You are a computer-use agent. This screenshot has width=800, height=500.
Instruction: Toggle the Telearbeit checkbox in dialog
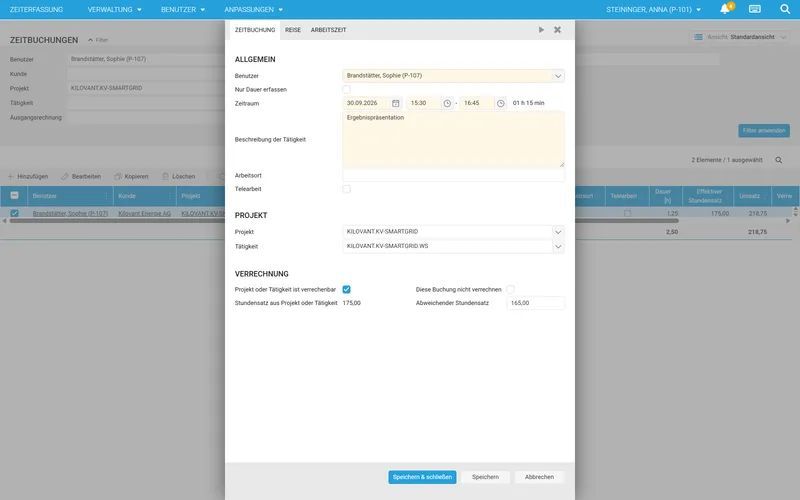(x=346, y=189)
